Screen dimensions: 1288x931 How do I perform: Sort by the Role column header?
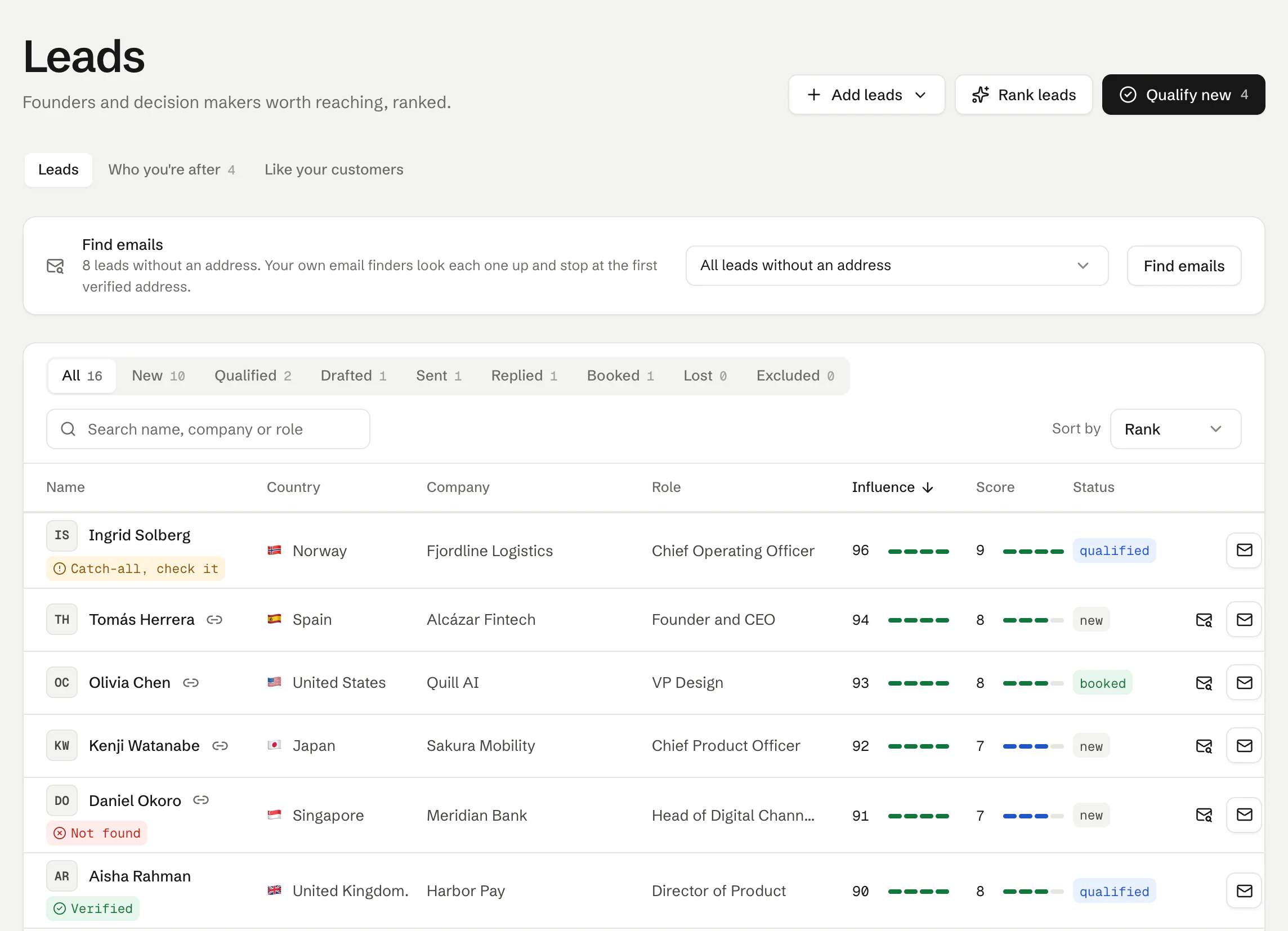point(666,487)
